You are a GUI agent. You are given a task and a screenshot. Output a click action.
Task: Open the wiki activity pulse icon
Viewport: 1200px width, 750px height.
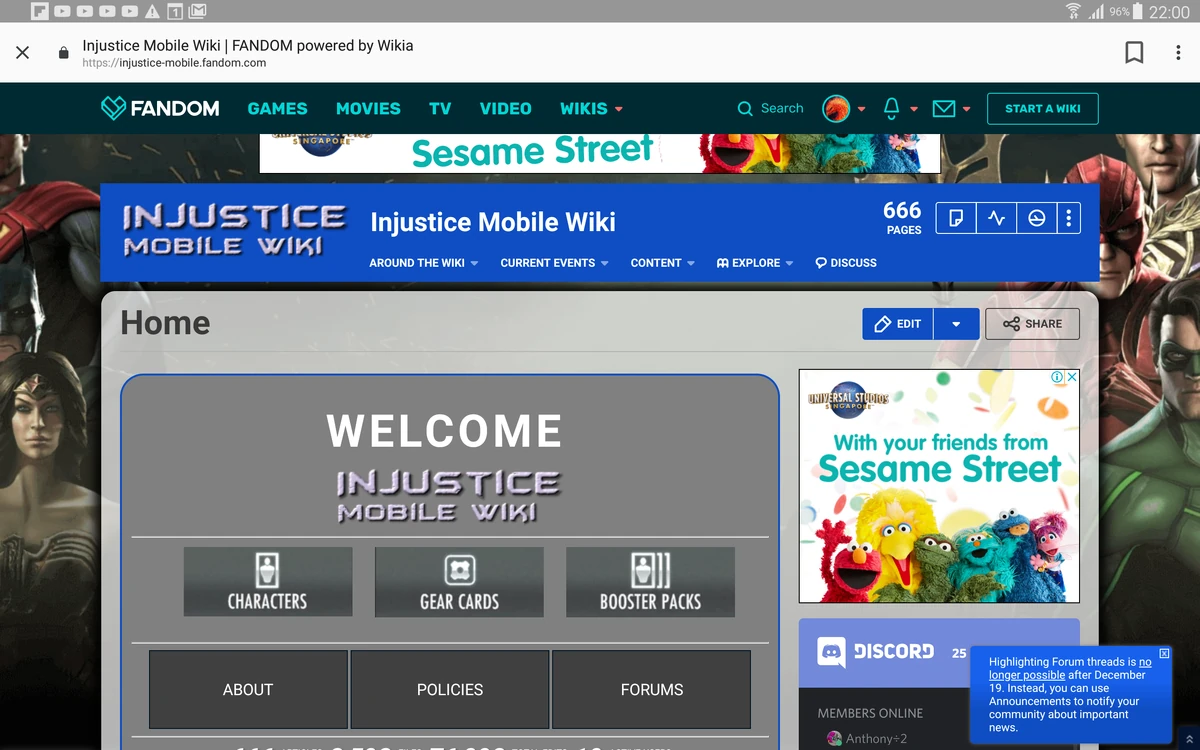tap(996, 217)
